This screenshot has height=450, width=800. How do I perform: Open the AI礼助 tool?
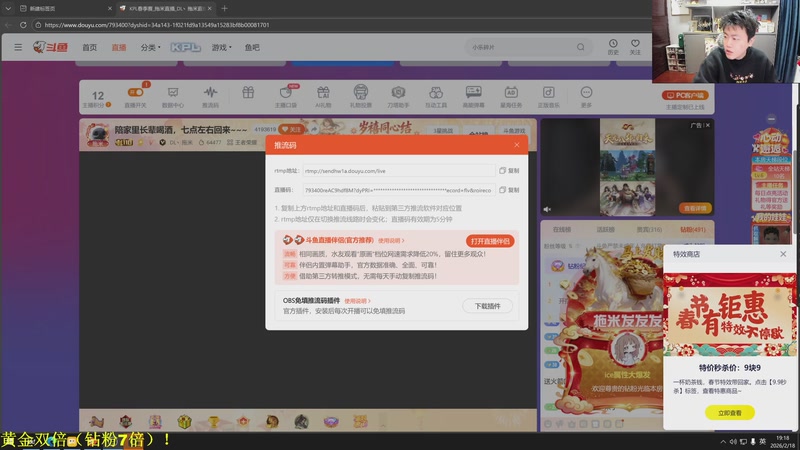[x=323, y=97]
